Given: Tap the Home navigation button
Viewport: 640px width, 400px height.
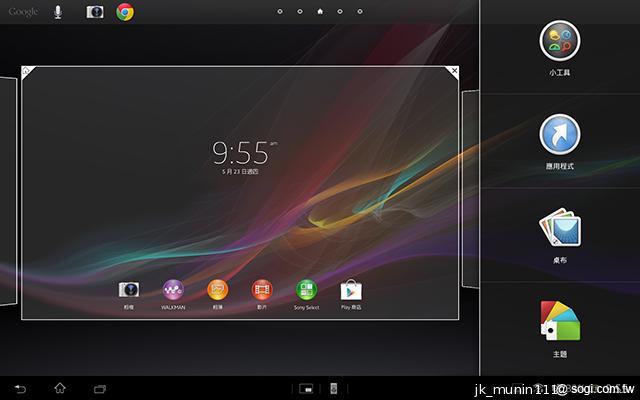Looking at the screenshot, I should 60,388.
